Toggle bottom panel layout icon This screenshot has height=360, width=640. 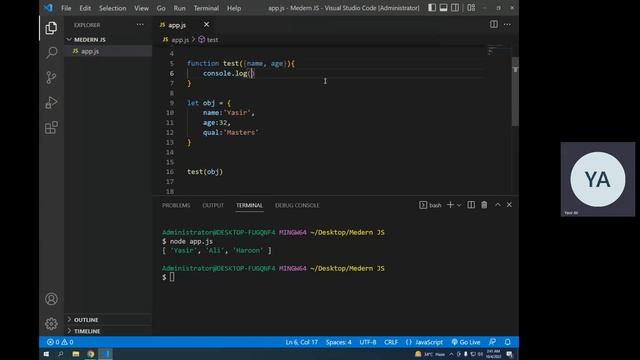(443, 8)
